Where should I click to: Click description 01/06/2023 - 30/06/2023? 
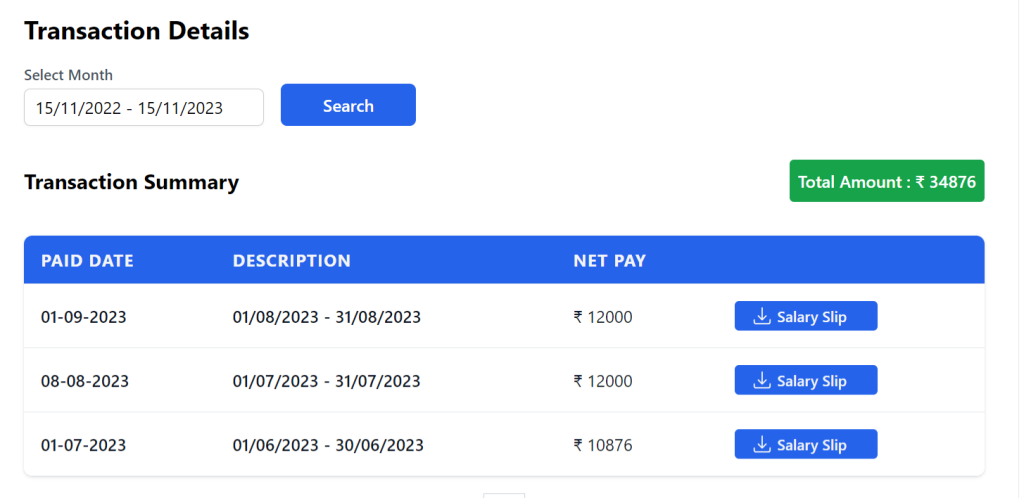(x=328, y=445)
